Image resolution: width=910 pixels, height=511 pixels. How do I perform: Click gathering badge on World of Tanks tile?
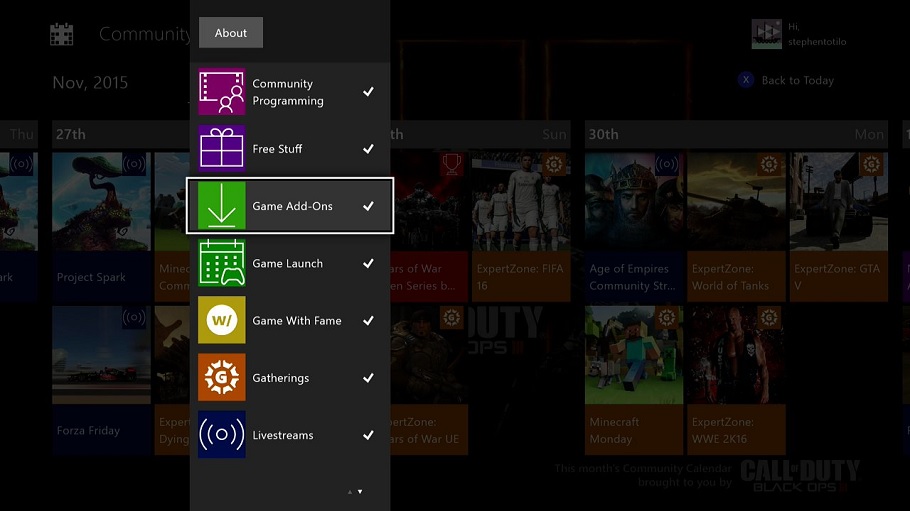coord(769,164)
